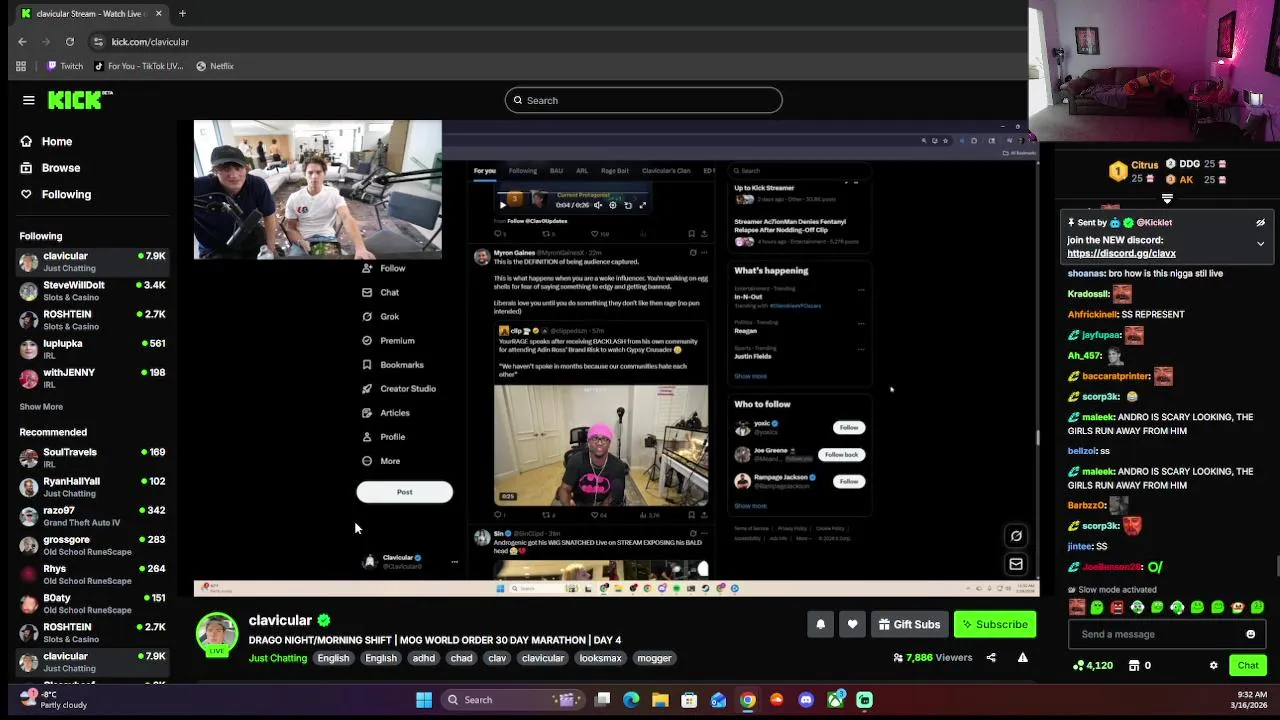Click the Gift Subs button

tap(909, 624)
